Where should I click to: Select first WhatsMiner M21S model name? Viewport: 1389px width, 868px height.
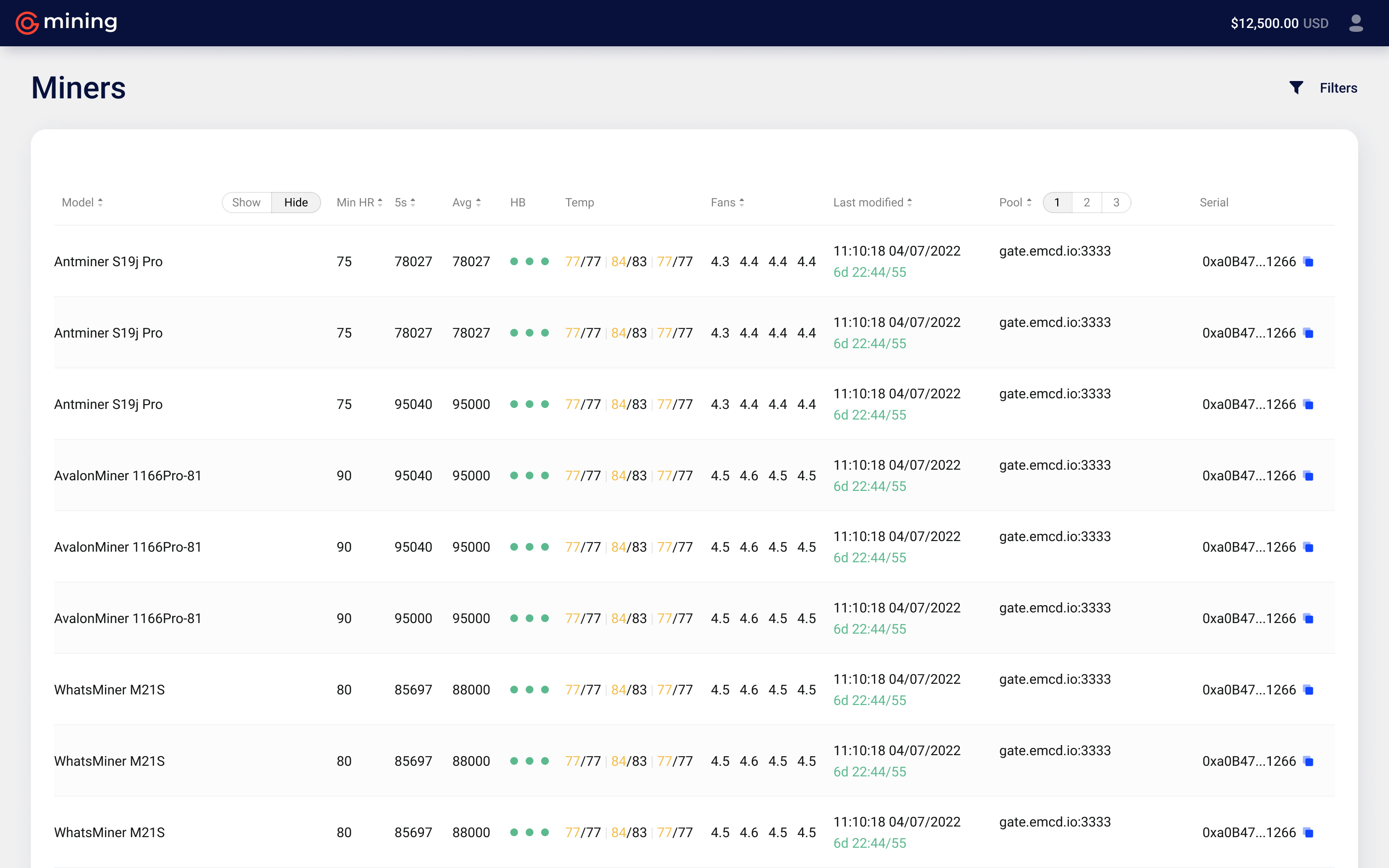[109, 690]
